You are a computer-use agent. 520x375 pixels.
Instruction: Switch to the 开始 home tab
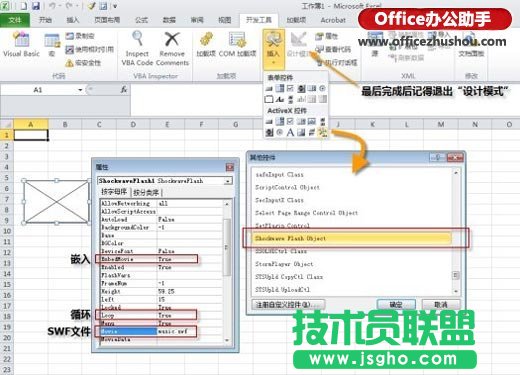45,20
